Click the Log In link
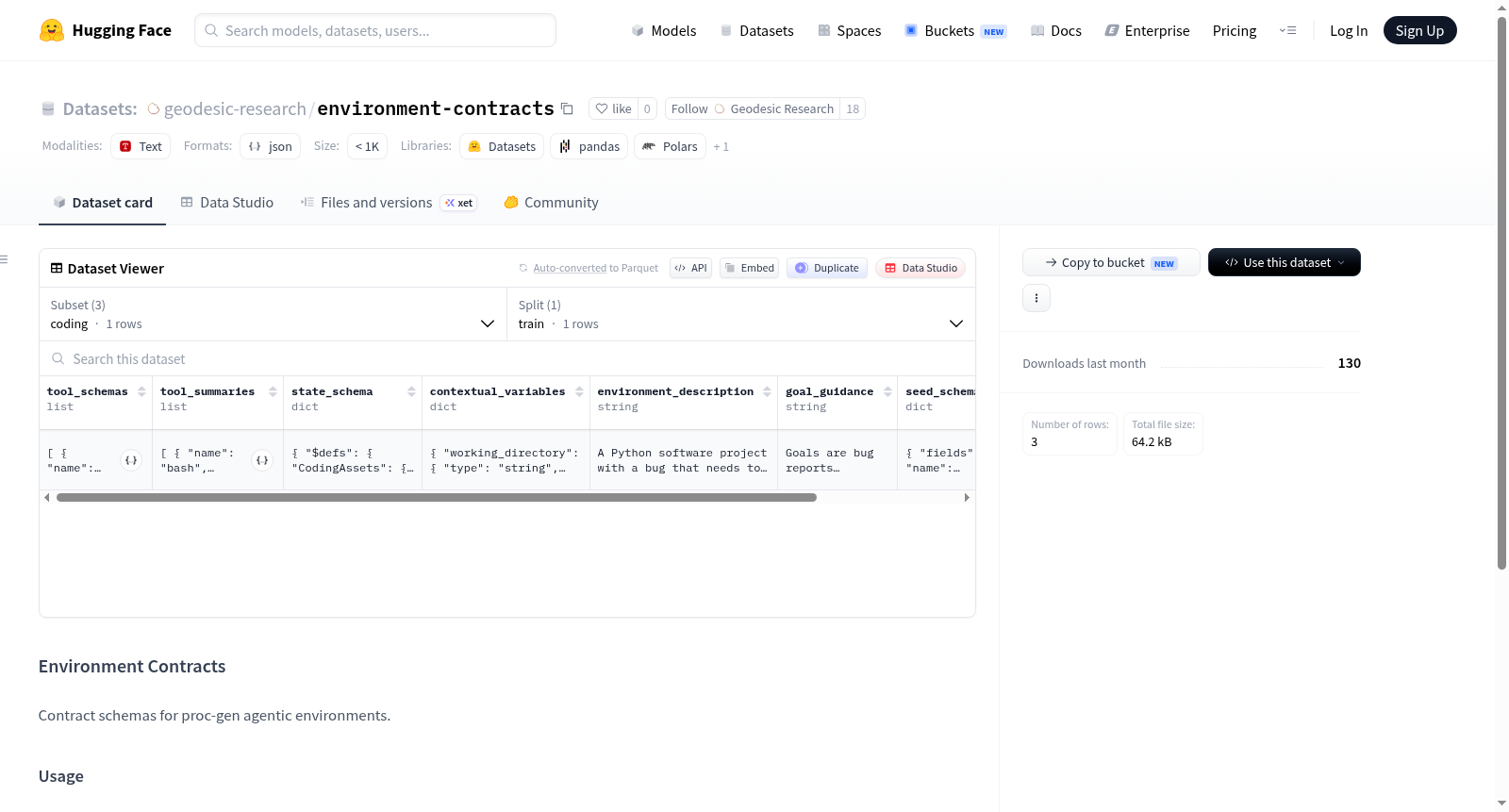The height and width of the screenshot is (812, 1509). tap(1349, 31)
